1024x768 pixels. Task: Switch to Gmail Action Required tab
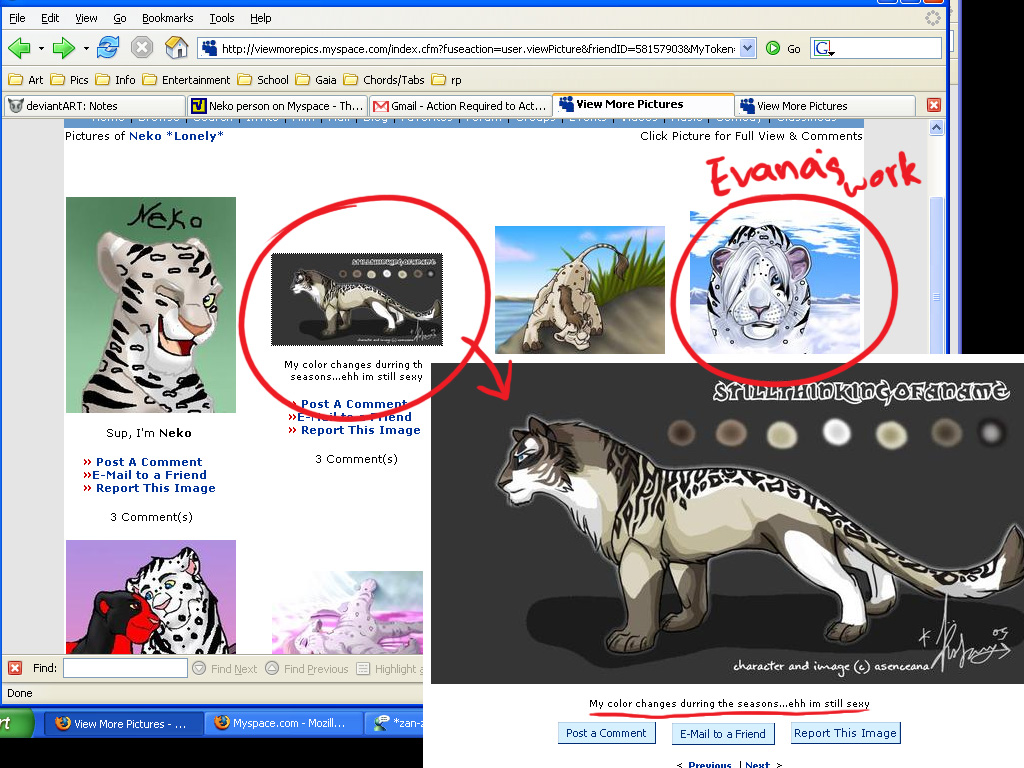click(460, 106)
